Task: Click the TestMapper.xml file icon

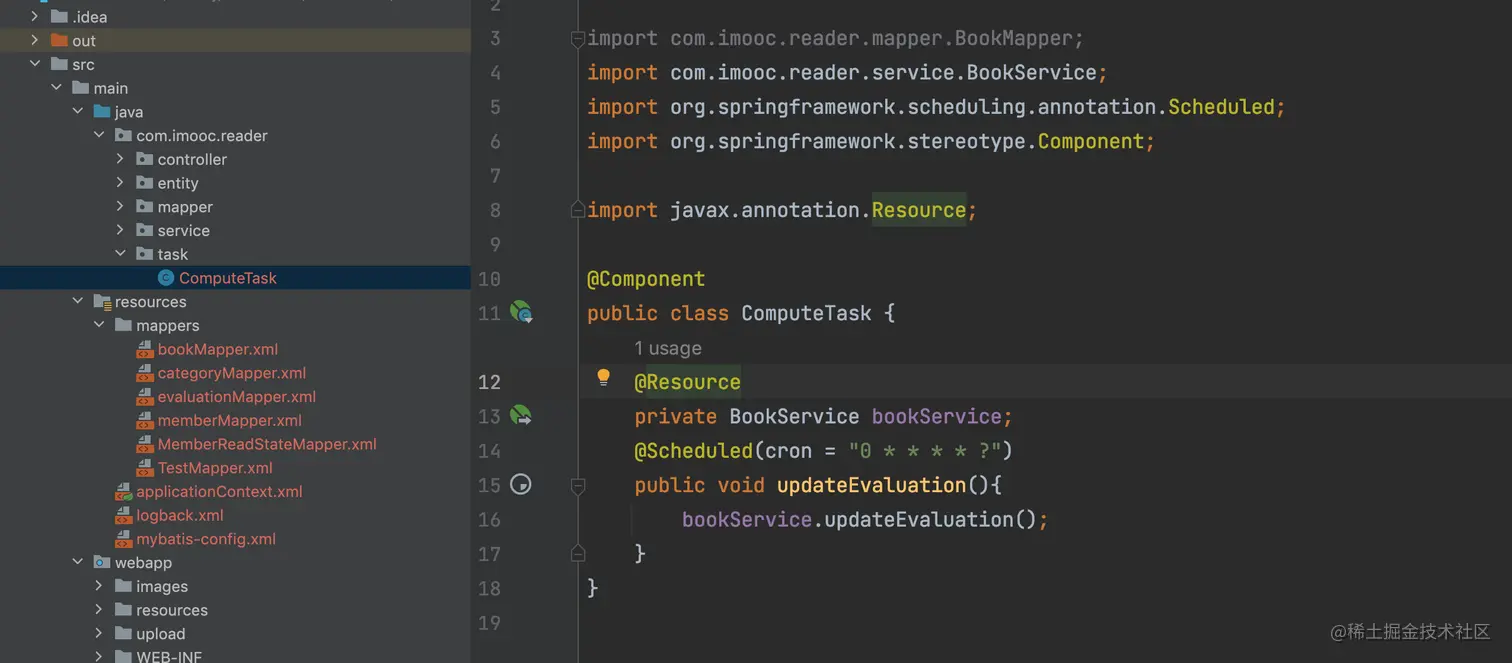Action: click(145, 468)
